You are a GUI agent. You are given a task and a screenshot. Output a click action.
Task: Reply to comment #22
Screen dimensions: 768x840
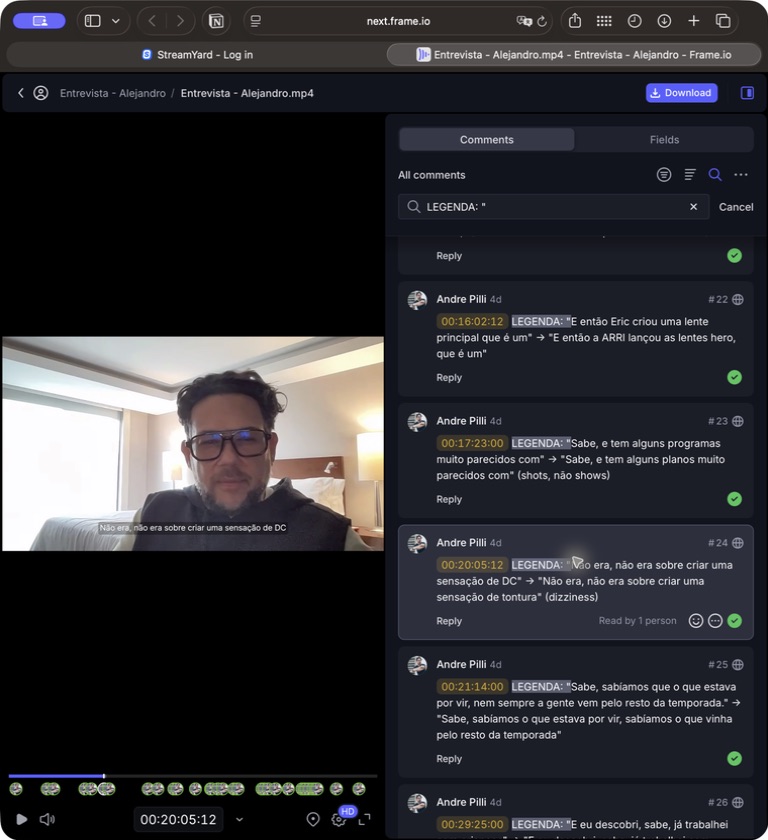point(449,378)
